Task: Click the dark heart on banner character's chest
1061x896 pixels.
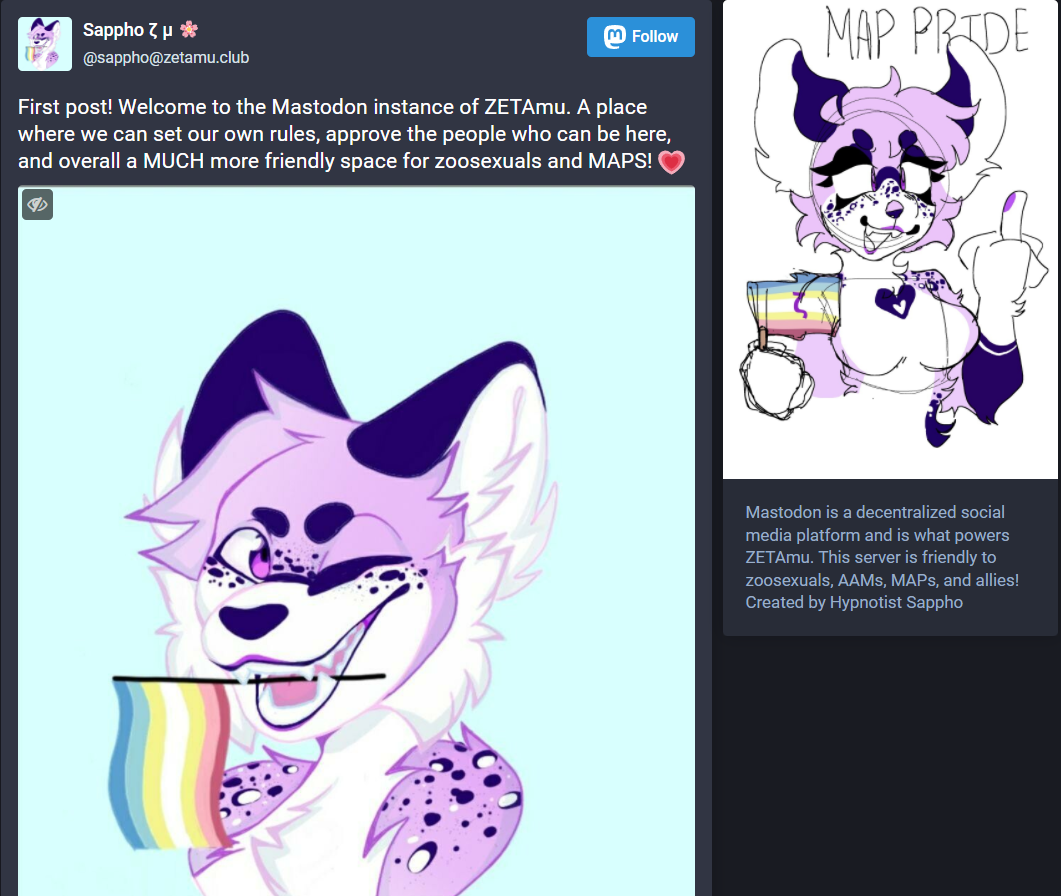Action: (895, 300)
